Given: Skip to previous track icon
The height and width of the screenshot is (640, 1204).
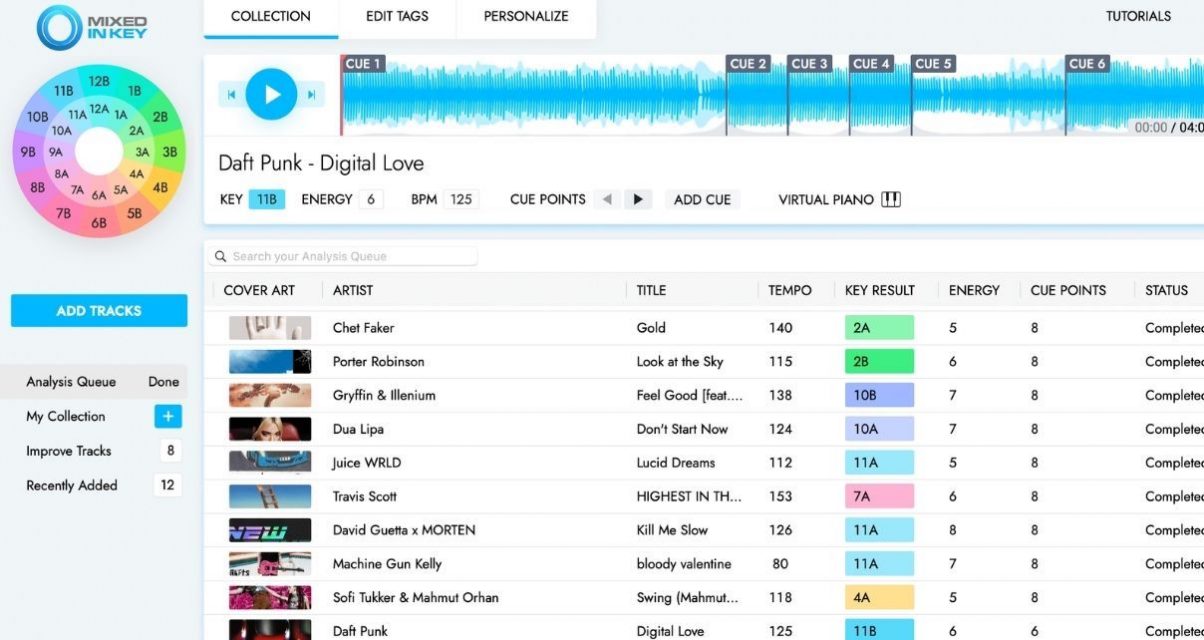Looking at the screenshot, I should pyautogui.click(x=231, y=95).
